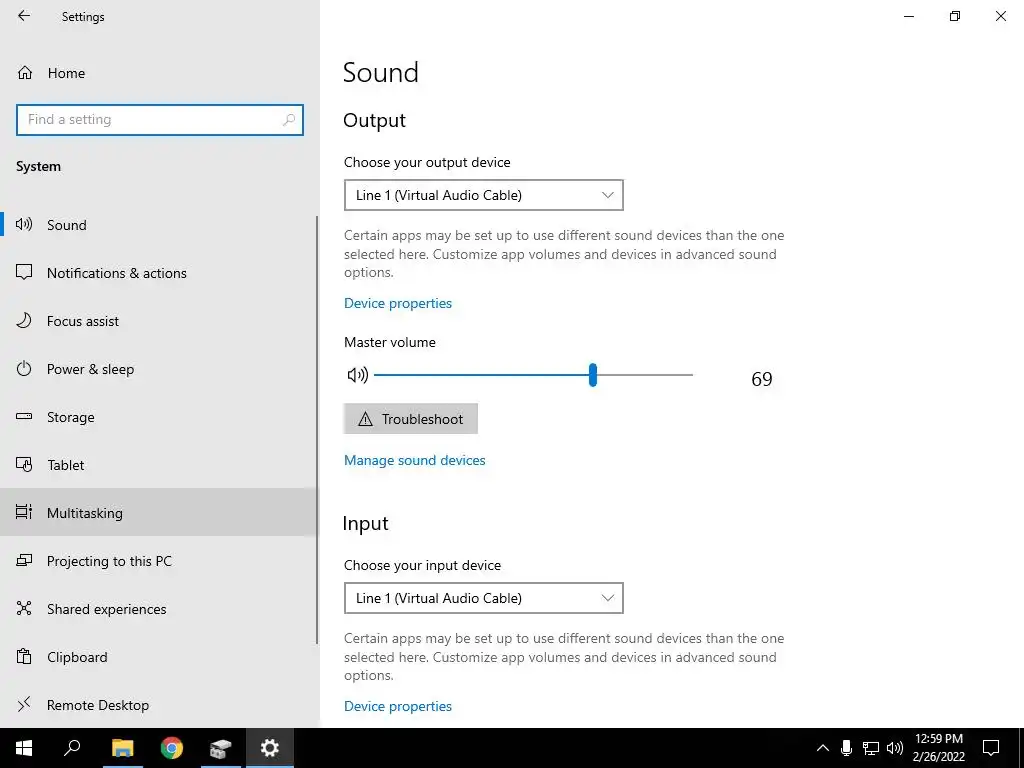Open Shared experiences settings

(160, 609)
